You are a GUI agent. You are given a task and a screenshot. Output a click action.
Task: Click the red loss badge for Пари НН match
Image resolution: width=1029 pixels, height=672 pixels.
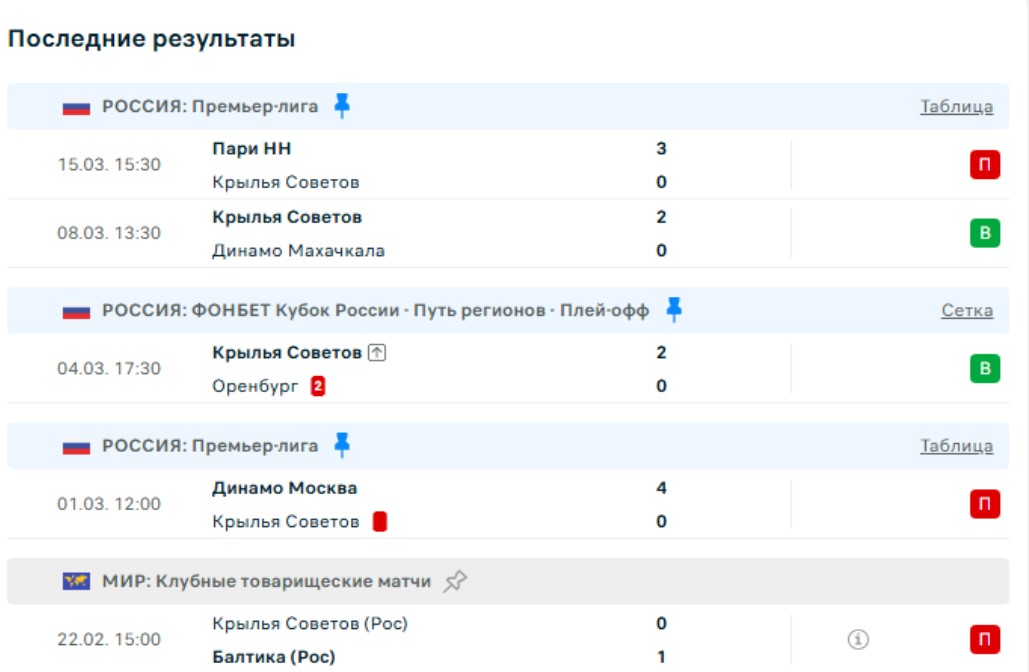pyautogui.click(x=984, y=165)
